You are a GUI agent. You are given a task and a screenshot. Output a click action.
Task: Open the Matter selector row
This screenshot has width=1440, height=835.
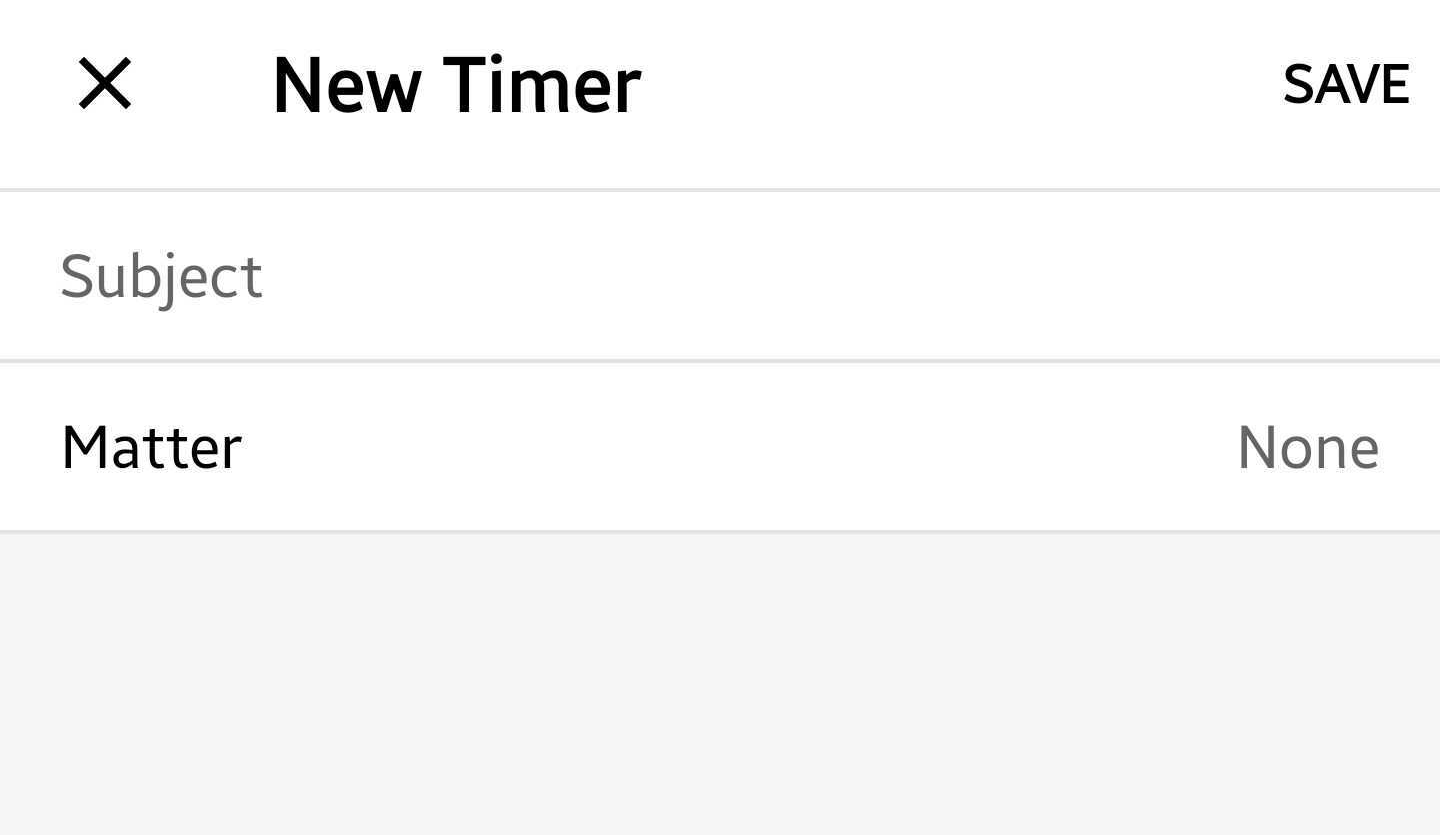pyautogui.click(x=720, y=447)
